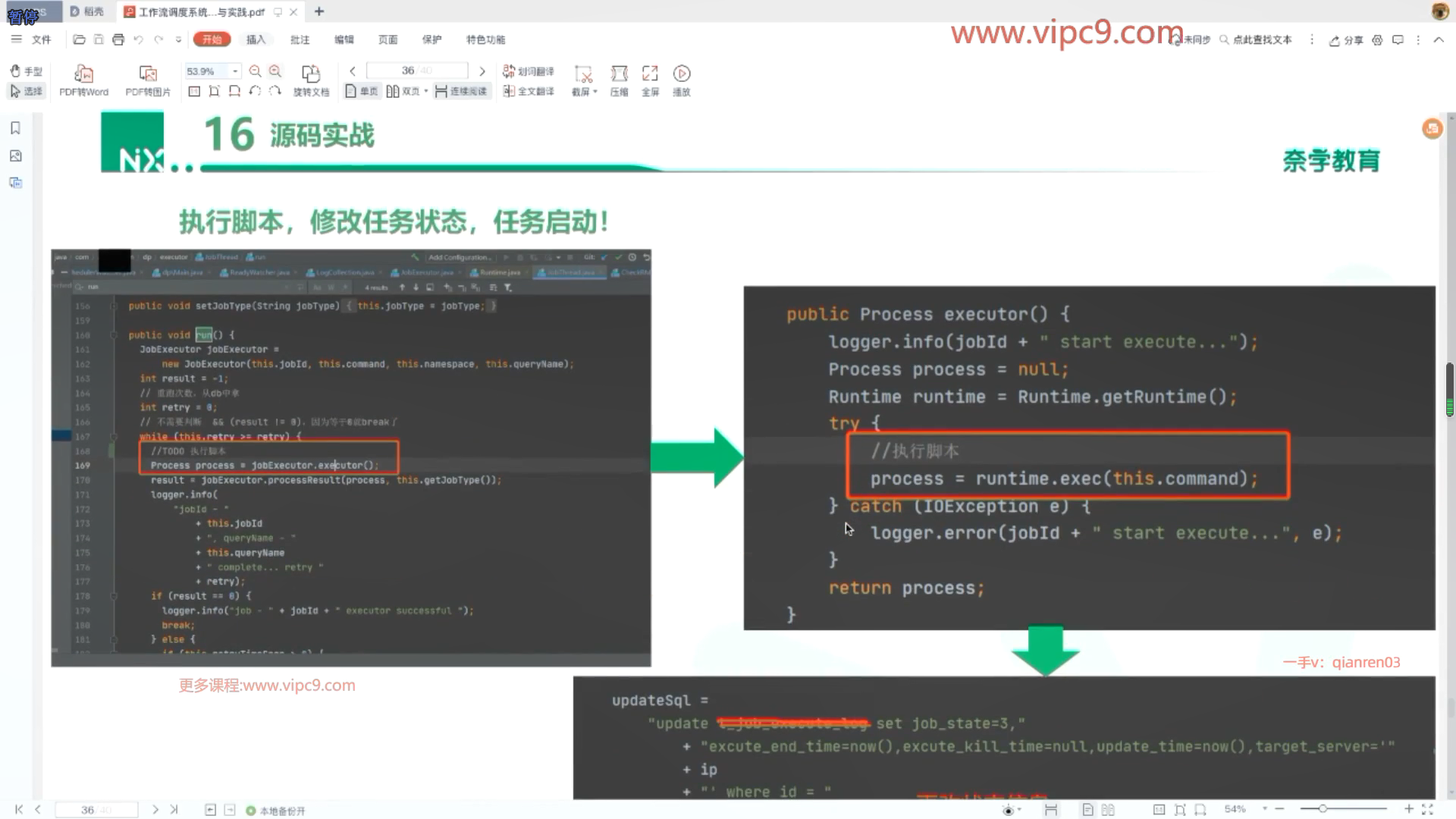Expand the 截屏 screenshot dropdown arrow
This screenshot has width=1456, height=819.
tap(595, 92)
